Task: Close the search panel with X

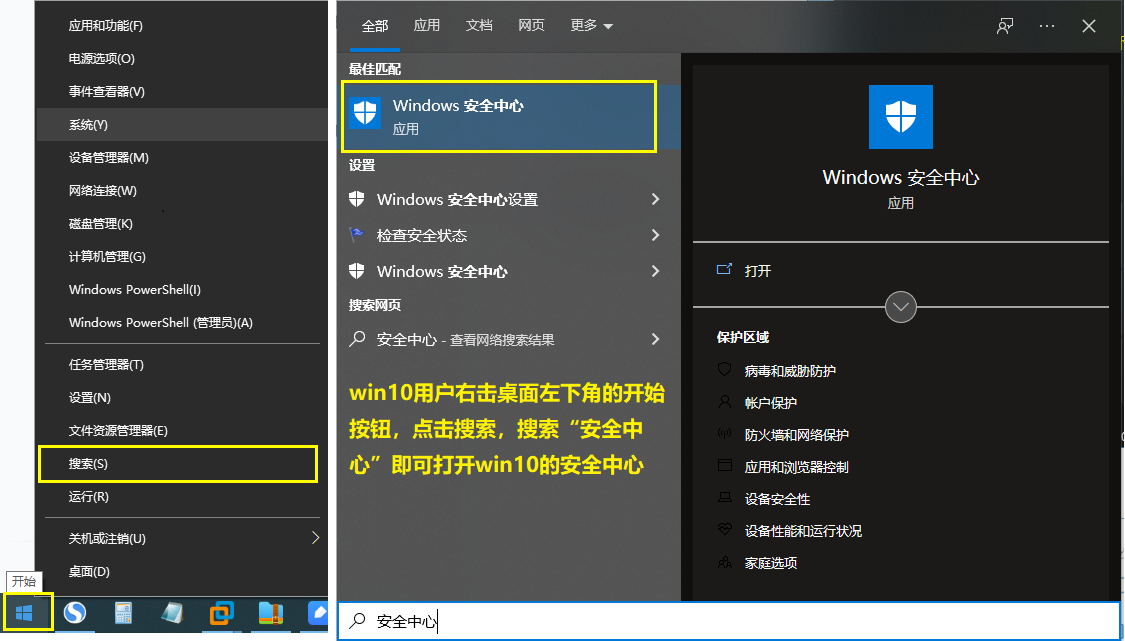Action: pos(1088,27)
